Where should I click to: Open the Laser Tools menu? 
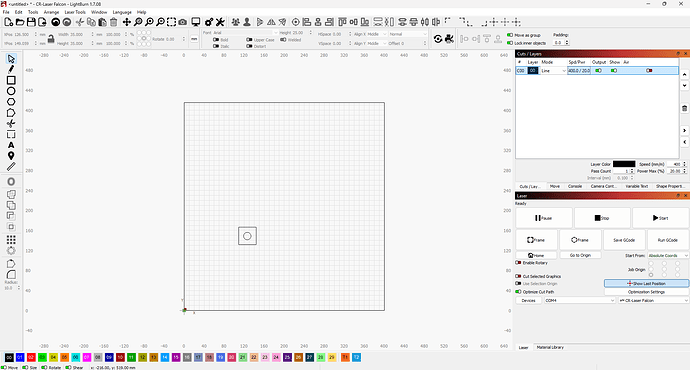point(75,12)
